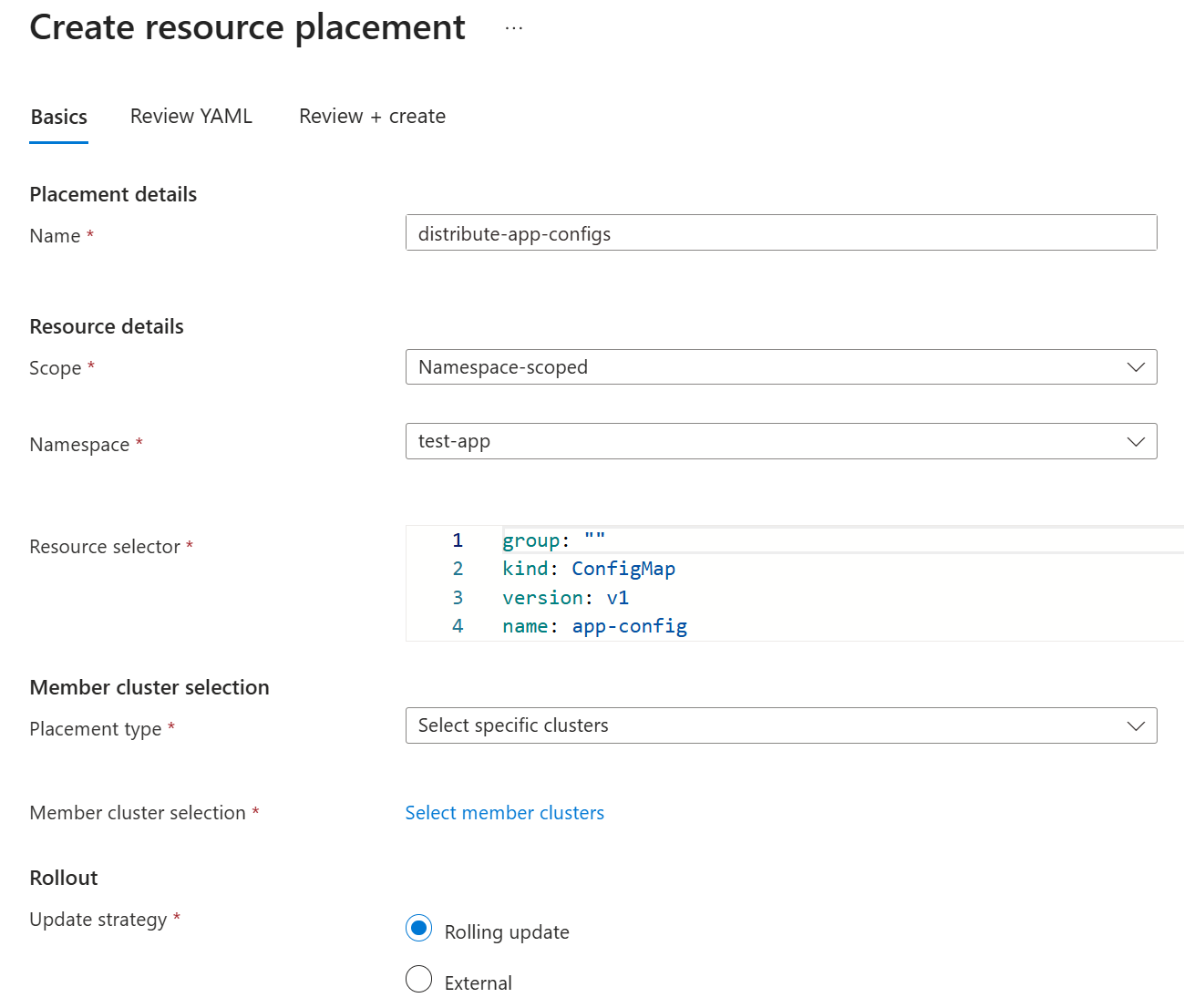Click the Rollout section heading
Viewport: 1184px width, 1008px height.
point(64,878)
